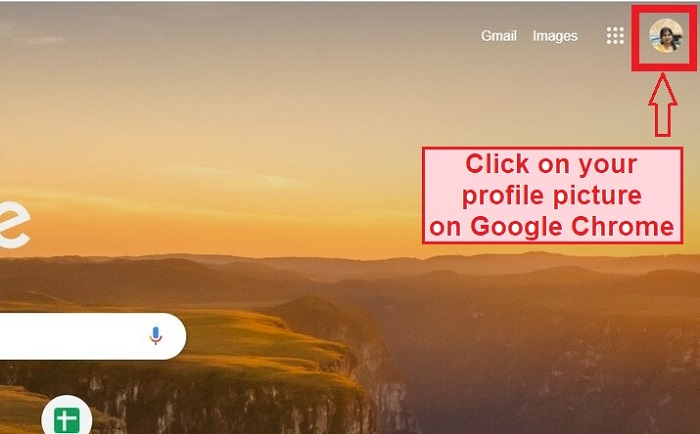The width and height of the screenshot is (700, 434).
Task: Click the Images text beside Gmail
Action: pyautogui.click(x=555, y=36)
